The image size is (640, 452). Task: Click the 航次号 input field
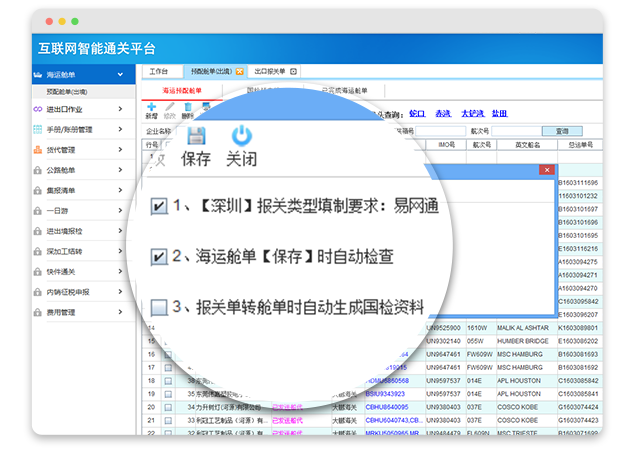tap(513, 130)
